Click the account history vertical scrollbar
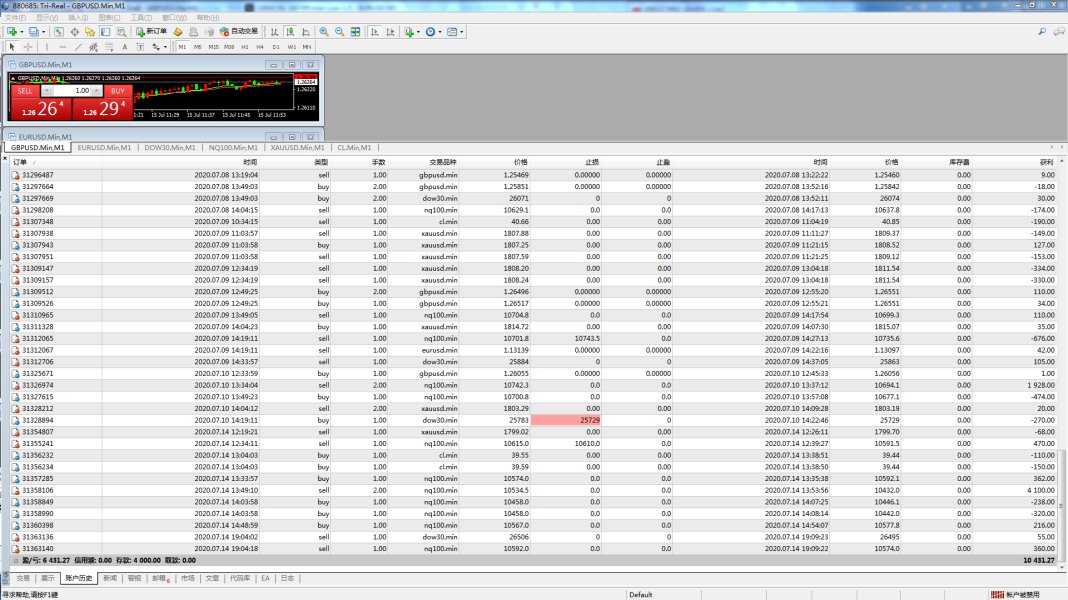The width and height of the screenshot is (1068, 600). [1062, 360]
